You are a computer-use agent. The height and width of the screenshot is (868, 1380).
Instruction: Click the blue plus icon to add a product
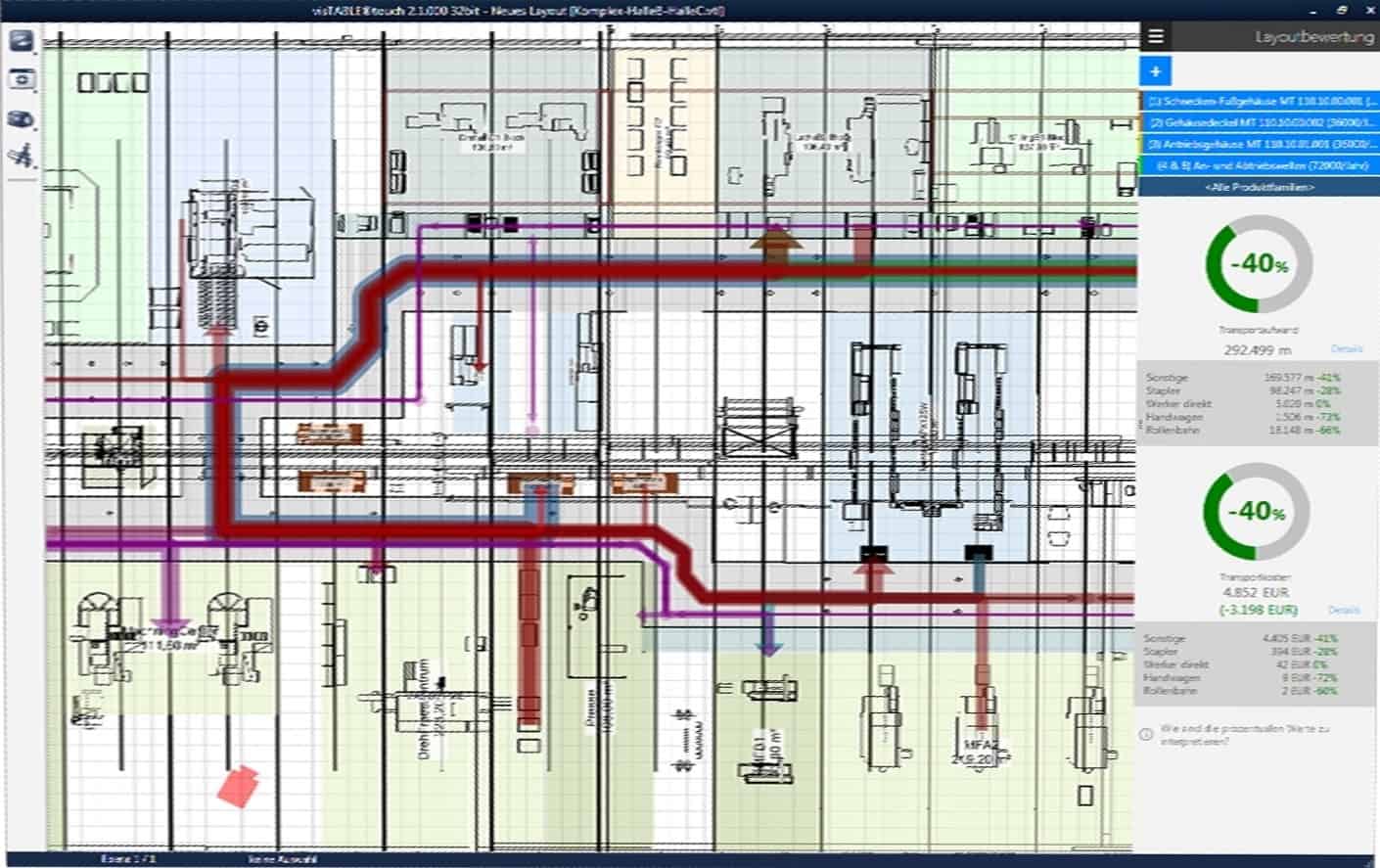(x=1154, y=71)
